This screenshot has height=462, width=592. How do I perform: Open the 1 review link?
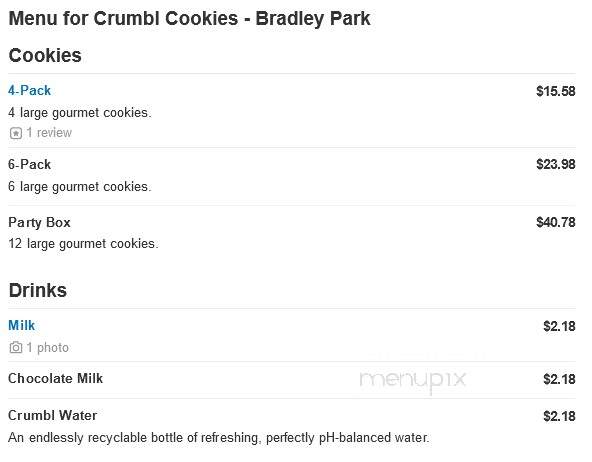pyautogui.click(x=49, y=133)
